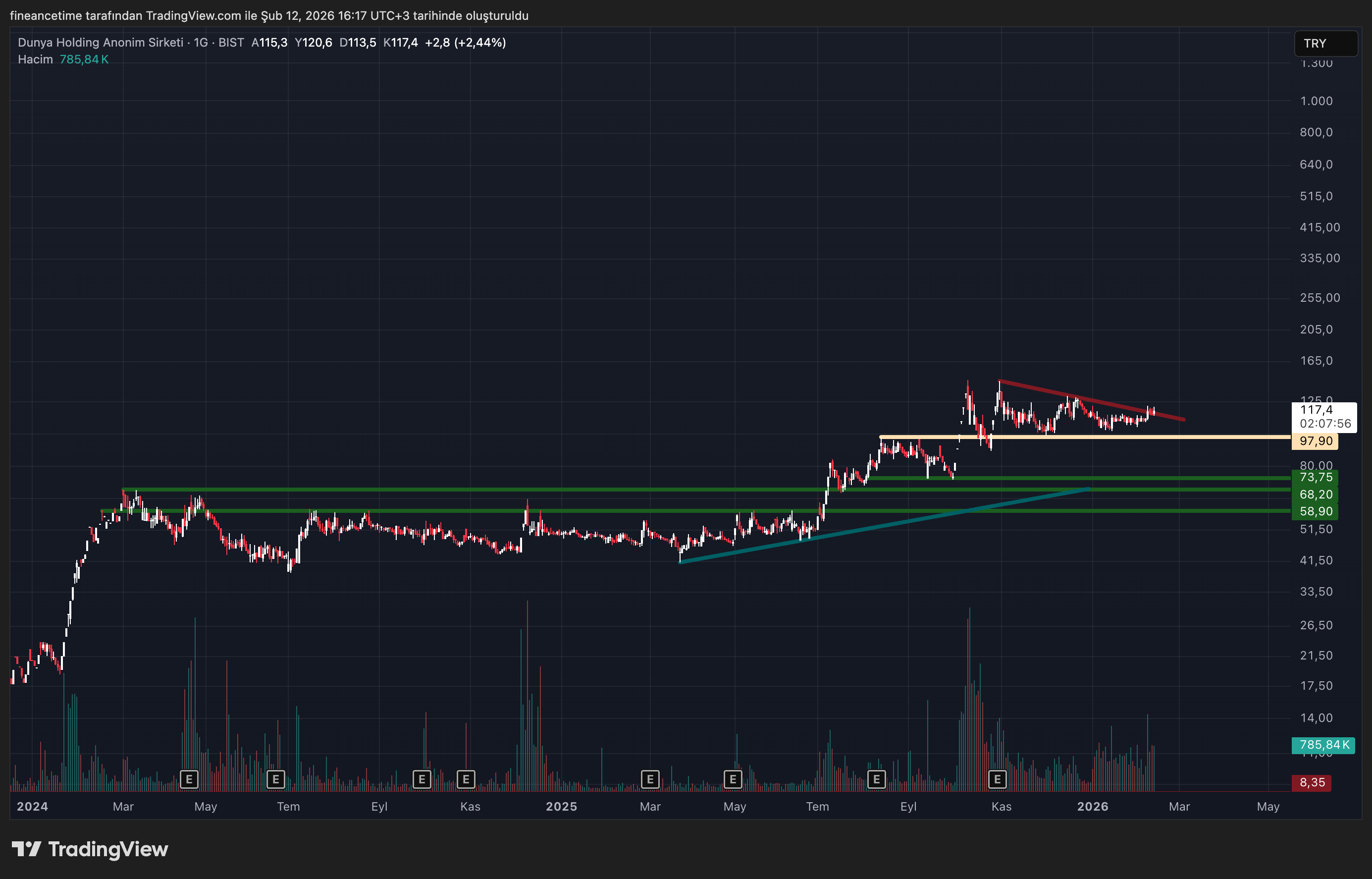This screenshot has height=879, width=1372.
Task: Click the E marker just left of Eyl 2025
Action: (876, 779)
